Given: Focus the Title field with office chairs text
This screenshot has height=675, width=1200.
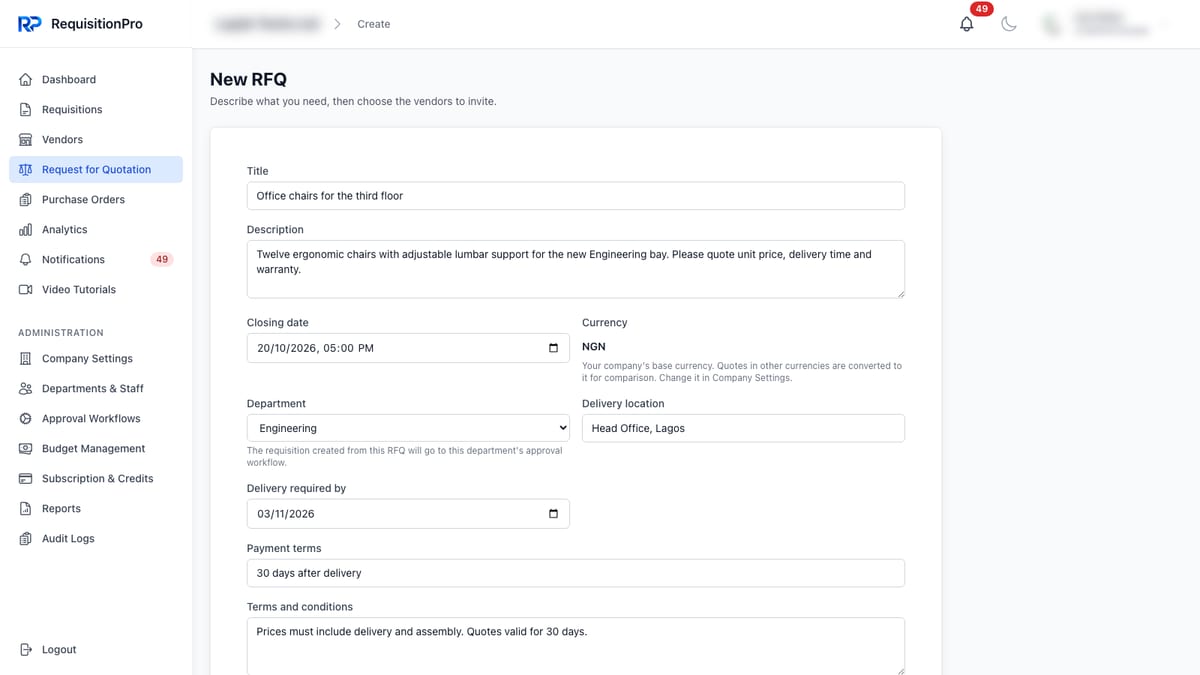Looking at the screenshot, I should [x=576, y=196].
